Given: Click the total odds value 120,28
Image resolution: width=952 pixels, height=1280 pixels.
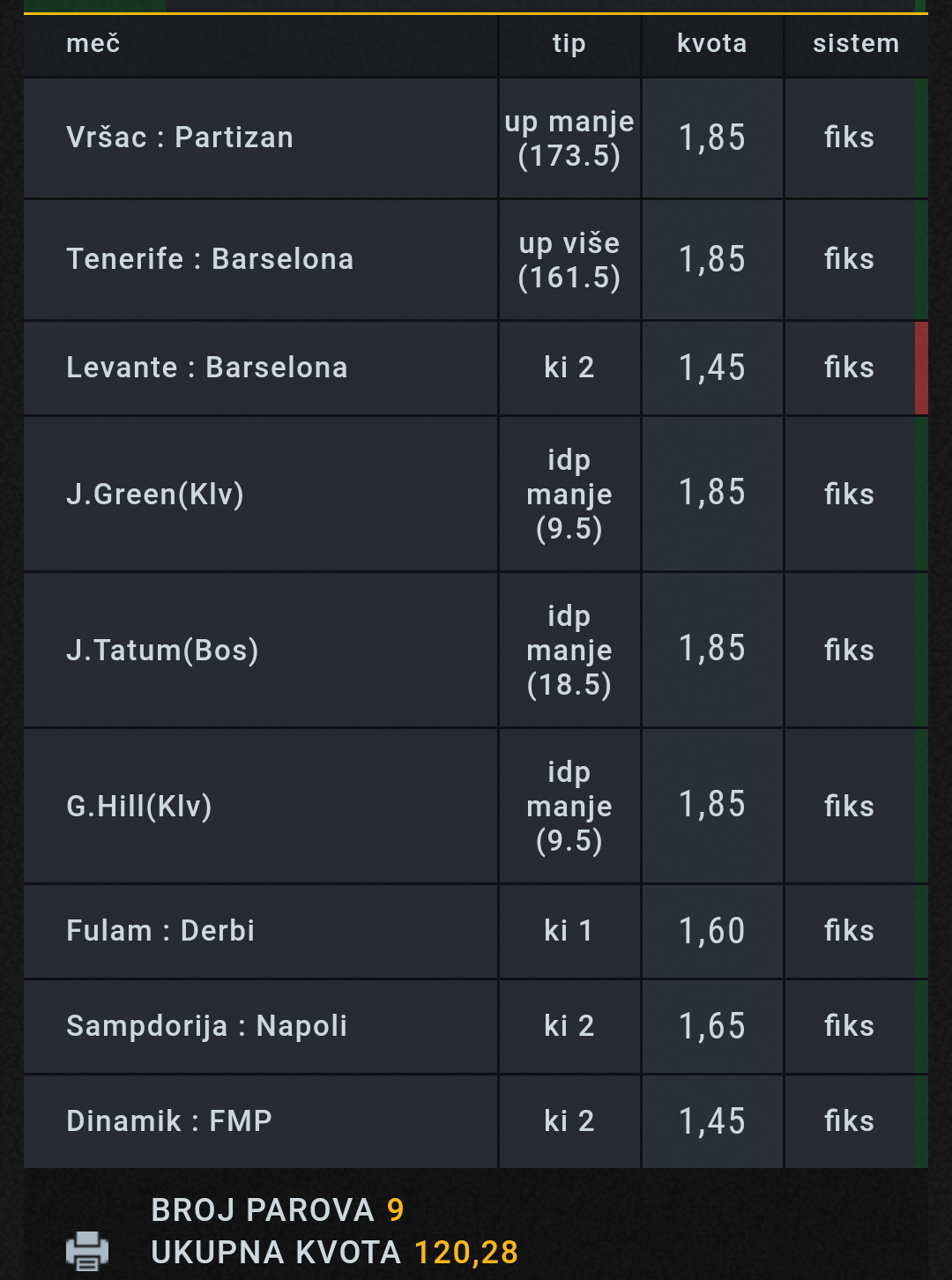Looking at the screenshot, I should point(466,1253).
